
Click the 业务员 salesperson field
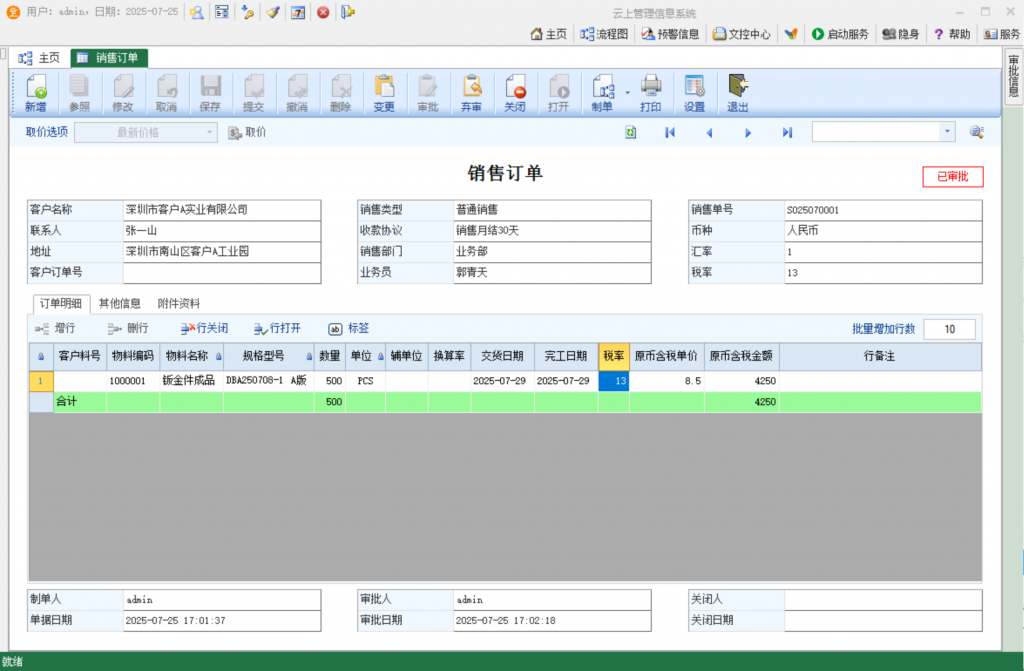[x=552, y=272]
